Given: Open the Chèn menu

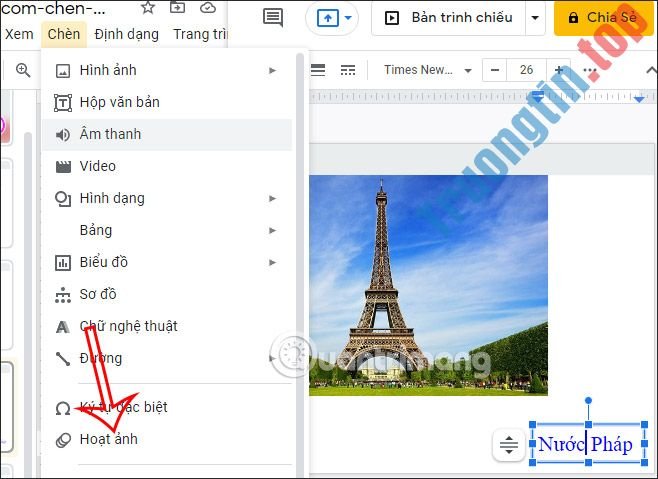Looking at the screenshot, I should click(x=64, y=34).
